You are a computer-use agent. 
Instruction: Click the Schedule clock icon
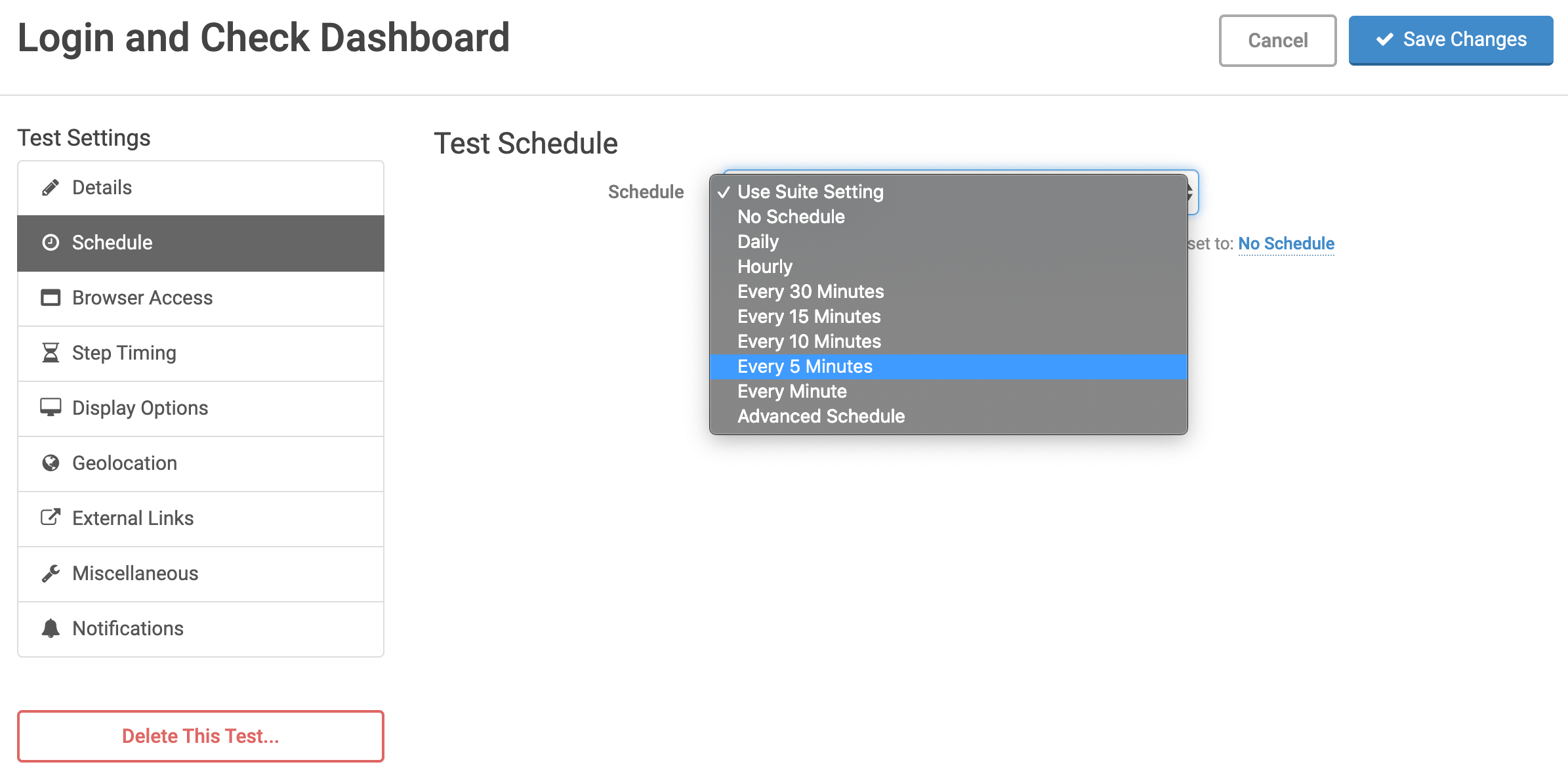coord(51,242)
